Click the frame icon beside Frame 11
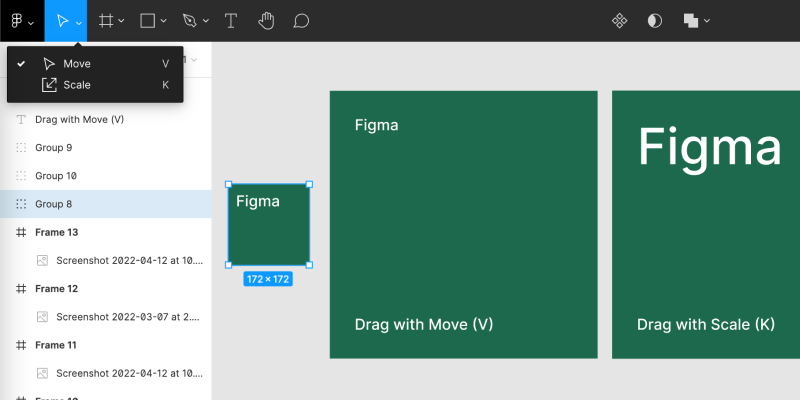Viewport: 800px width, 400px height. click(21, 345)
